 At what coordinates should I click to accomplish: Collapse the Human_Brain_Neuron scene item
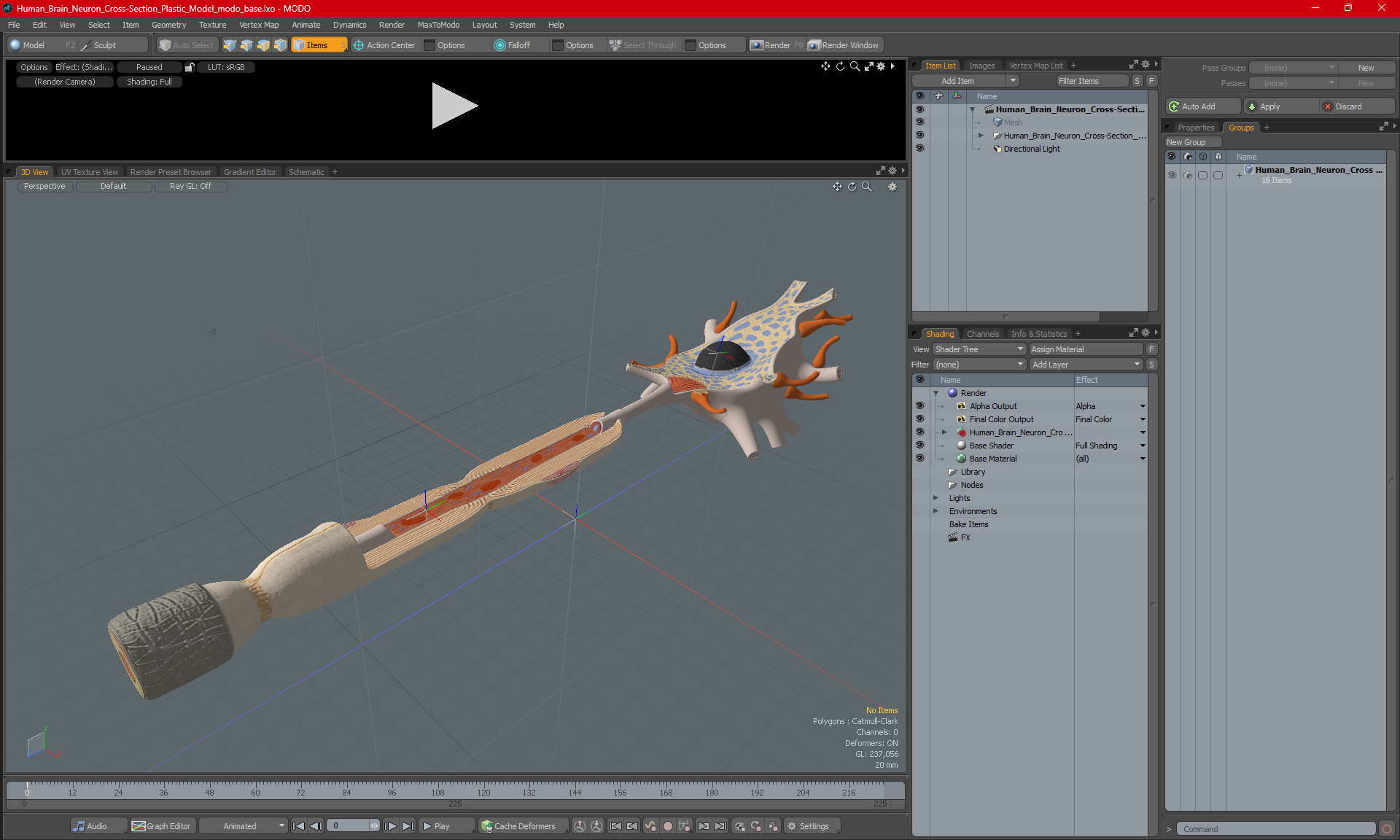pos(972,109)
